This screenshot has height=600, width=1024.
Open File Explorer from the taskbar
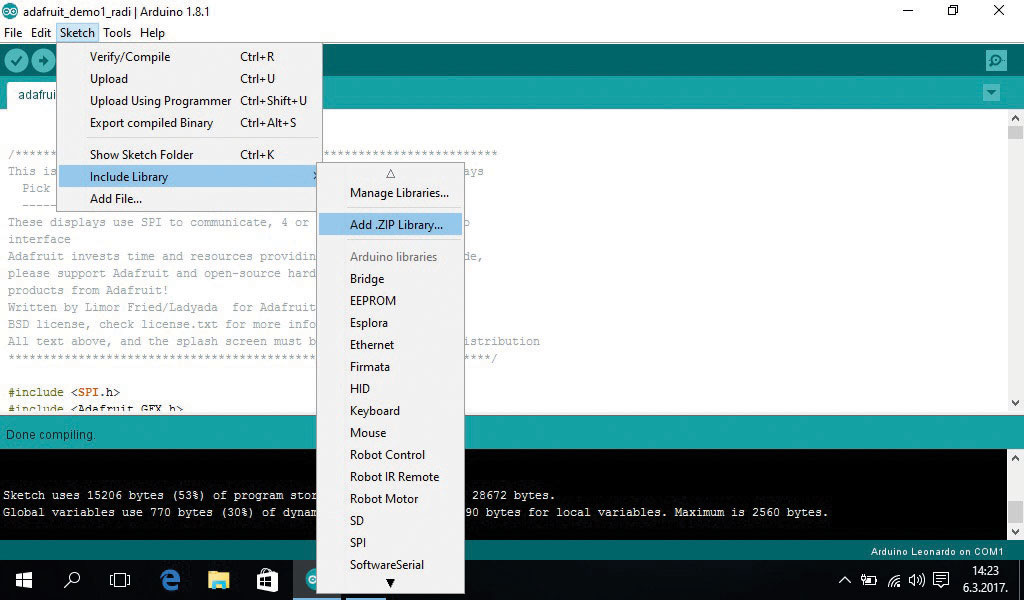(219, 579)
